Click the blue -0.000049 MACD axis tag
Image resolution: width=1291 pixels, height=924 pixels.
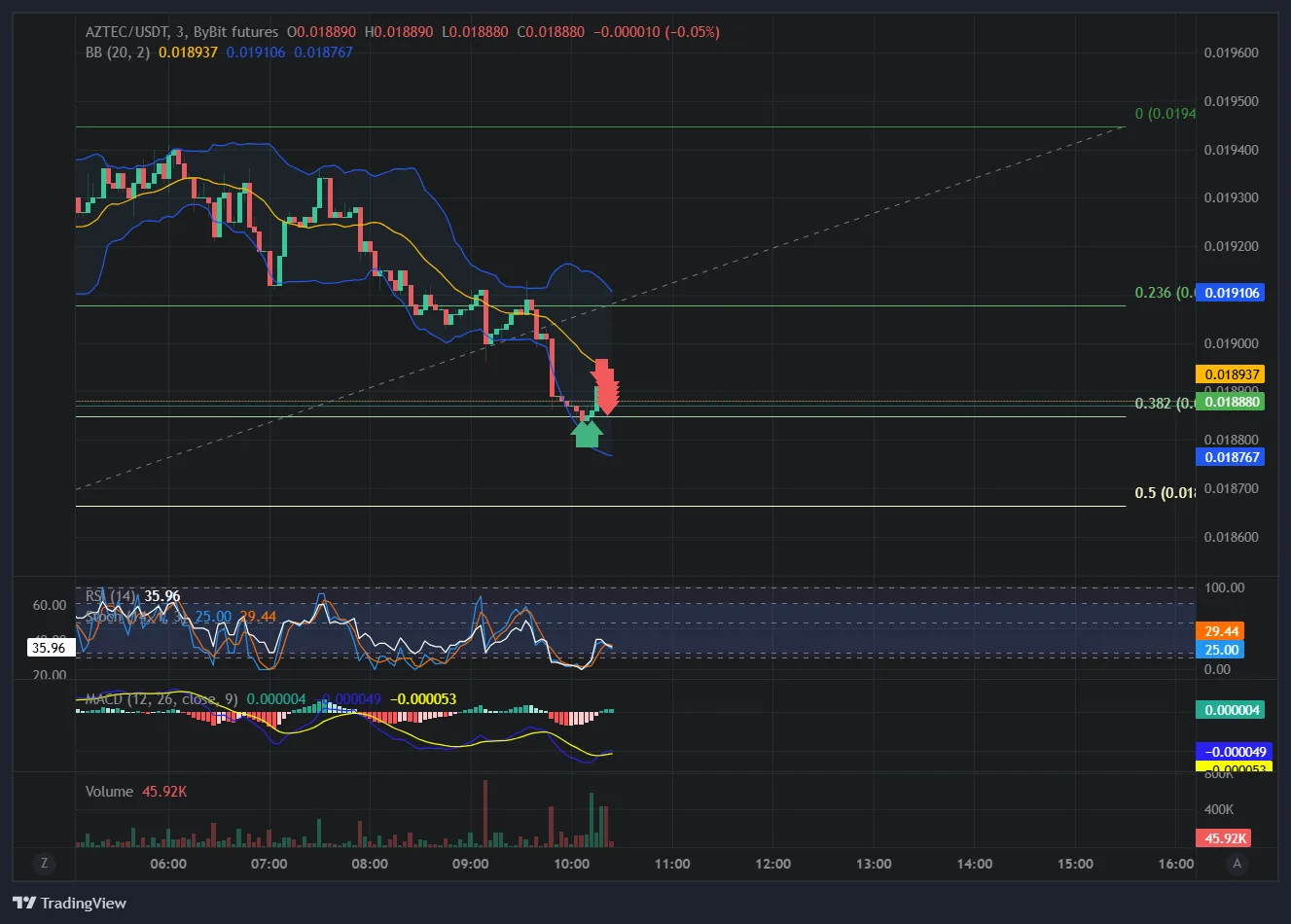[x=1234, y=752]
